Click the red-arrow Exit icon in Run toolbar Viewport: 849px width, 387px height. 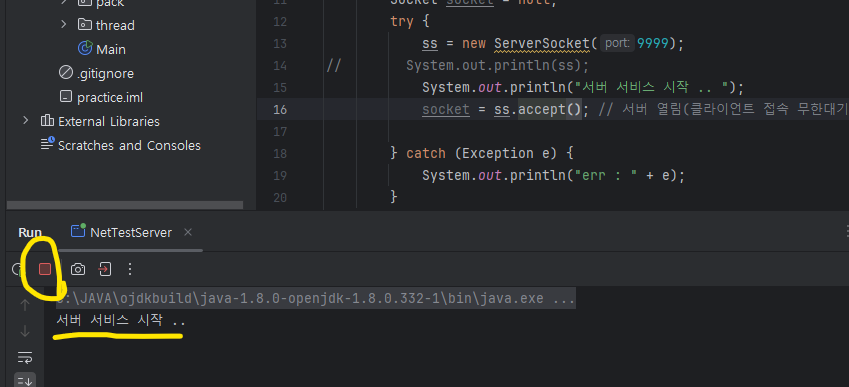(105, 269)
